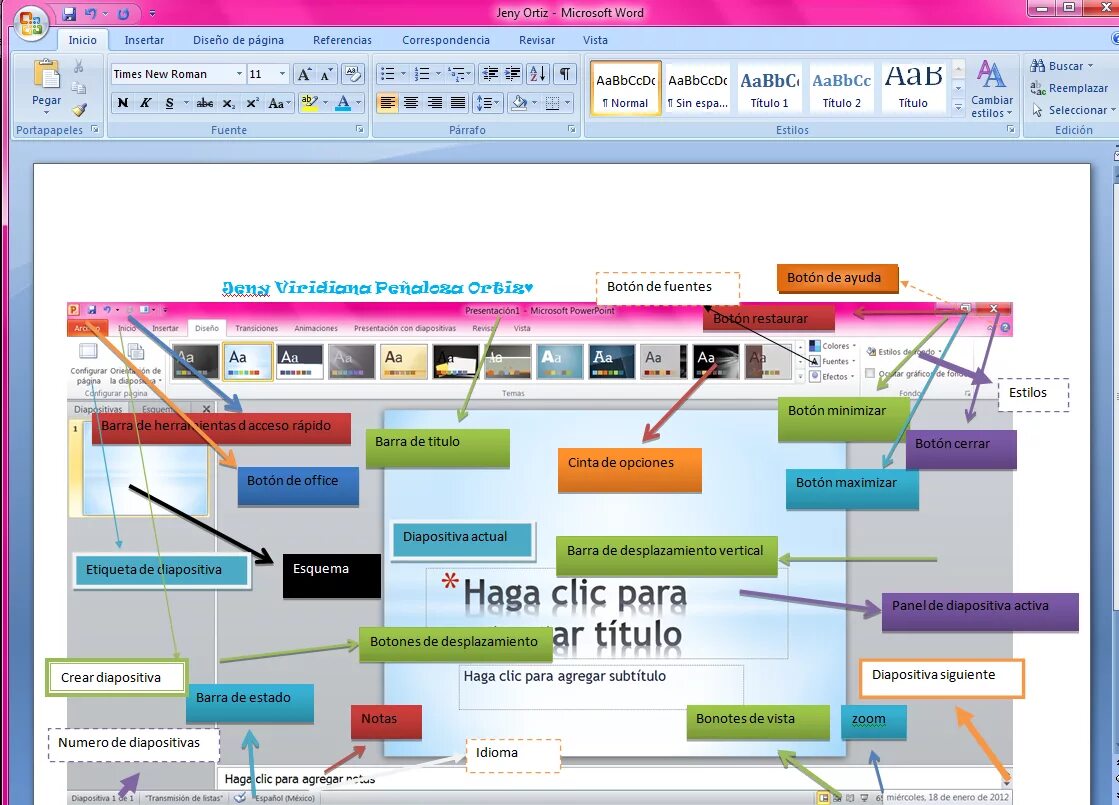This screenshot has height=805, width=1119.
Task: Apply the Sin espa... style
Action: [698, 88]
